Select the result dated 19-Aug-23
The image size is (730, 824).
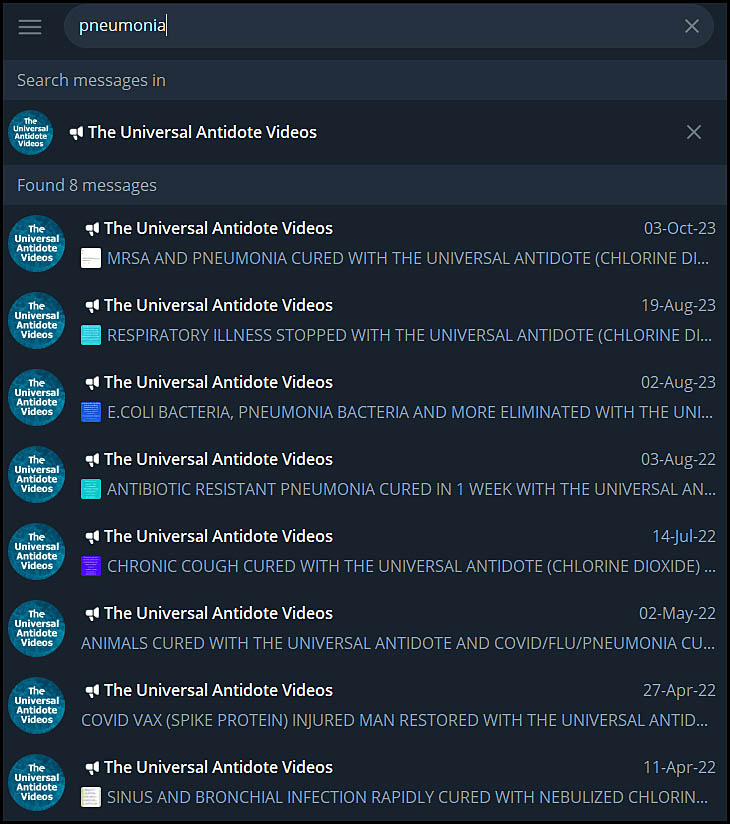pyautogui.click(x=365, y=321)
